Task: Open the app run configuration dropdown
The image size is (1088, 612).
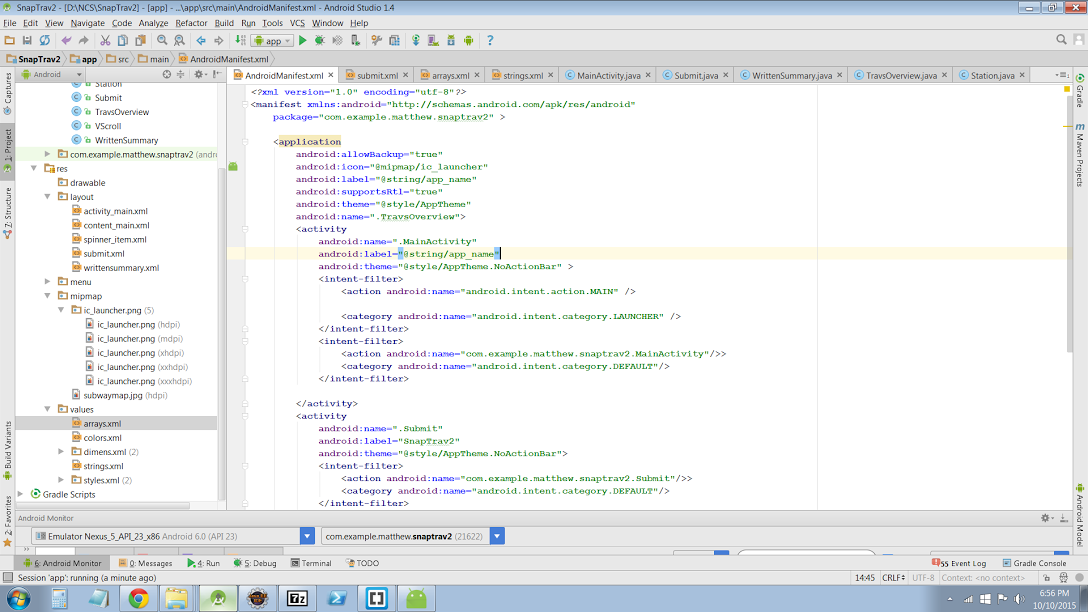Action: (x=271, y=41)
